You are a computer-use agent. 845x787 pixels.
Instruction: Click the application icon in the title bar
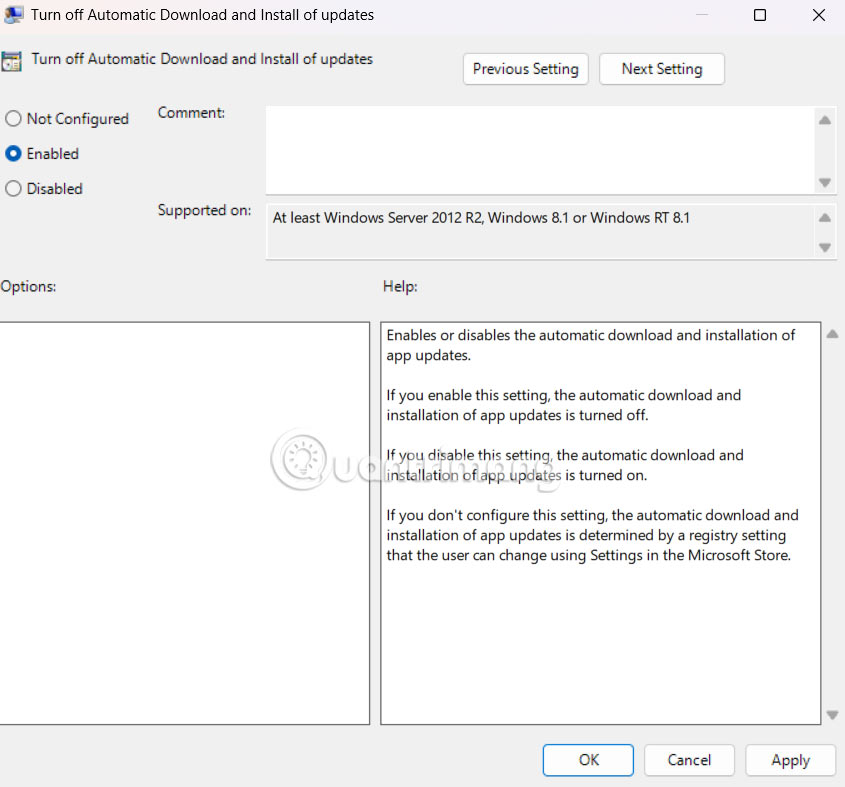pos(14,14)
